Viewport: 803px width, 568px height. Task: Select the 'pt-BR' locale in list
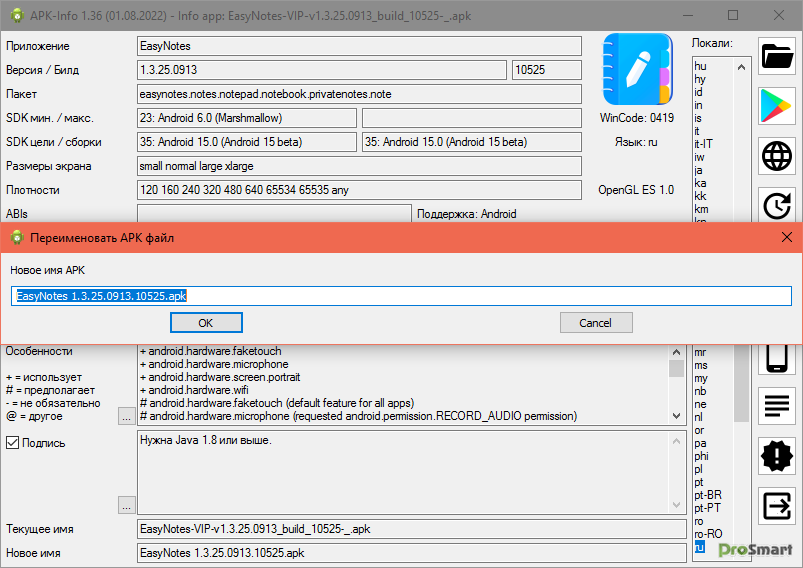click(x=708, y=495)
